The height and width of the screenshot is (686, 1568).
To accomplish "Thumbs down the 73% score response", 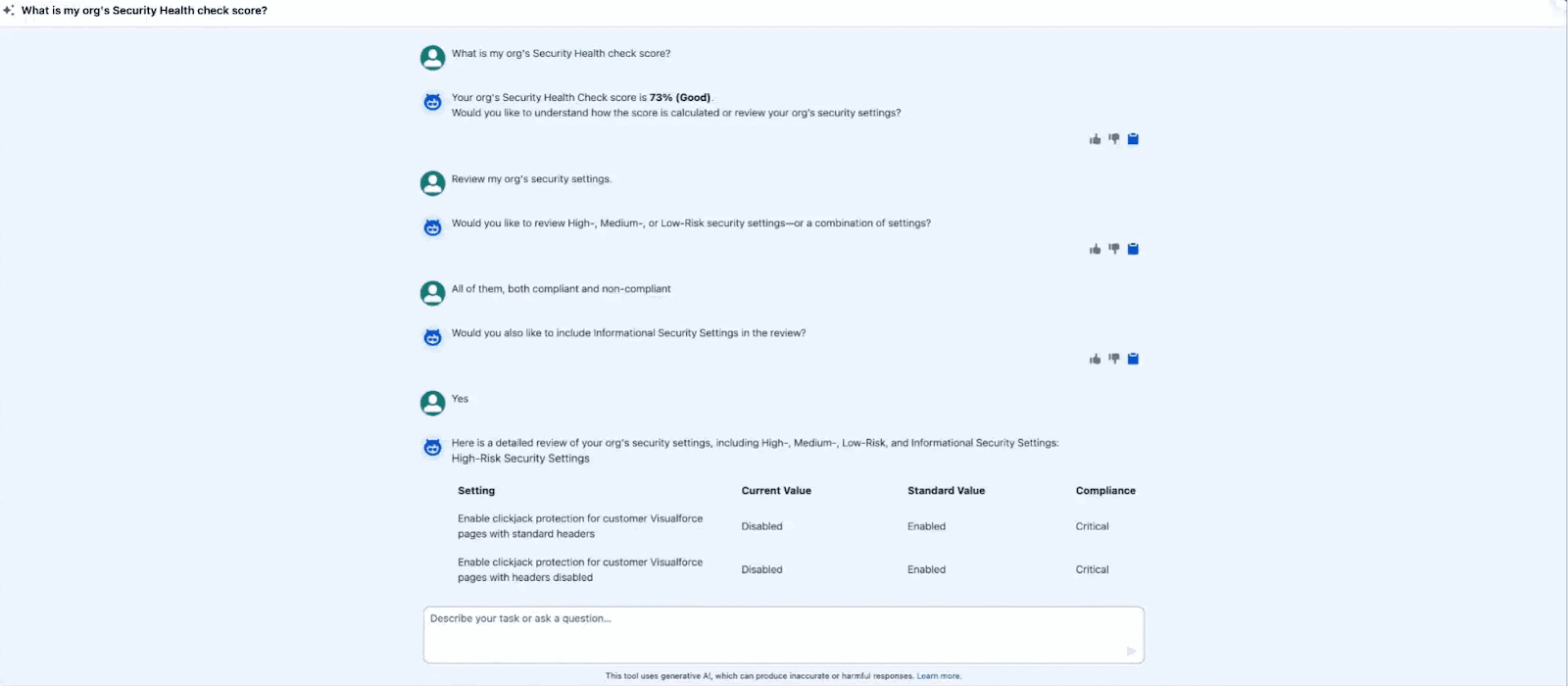I will point(1113,139).
